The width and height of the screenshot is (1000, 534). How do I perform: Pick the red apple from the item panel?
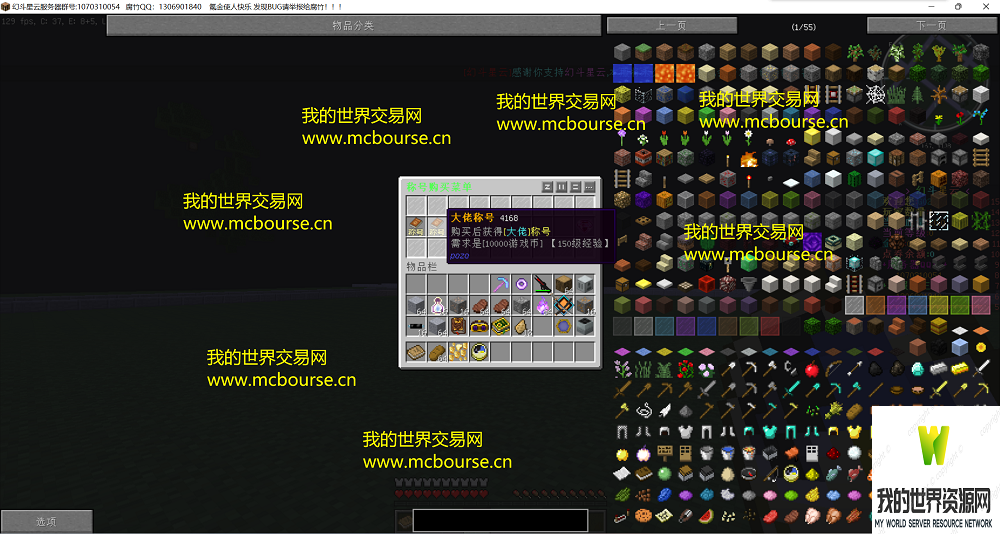click(x=812, y=369)
